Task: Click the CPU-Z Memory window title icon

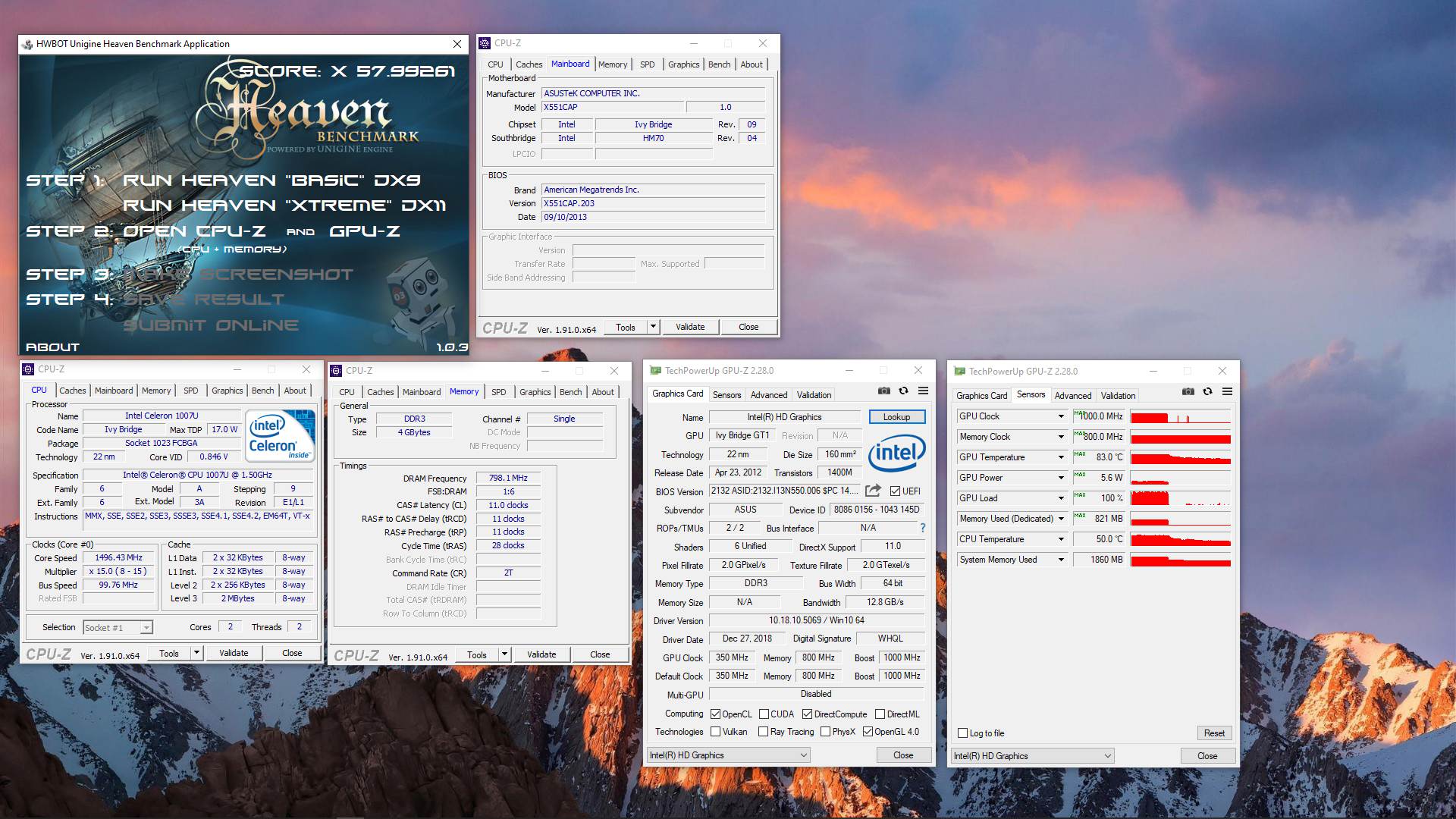Action: click(x=336, y=371)
